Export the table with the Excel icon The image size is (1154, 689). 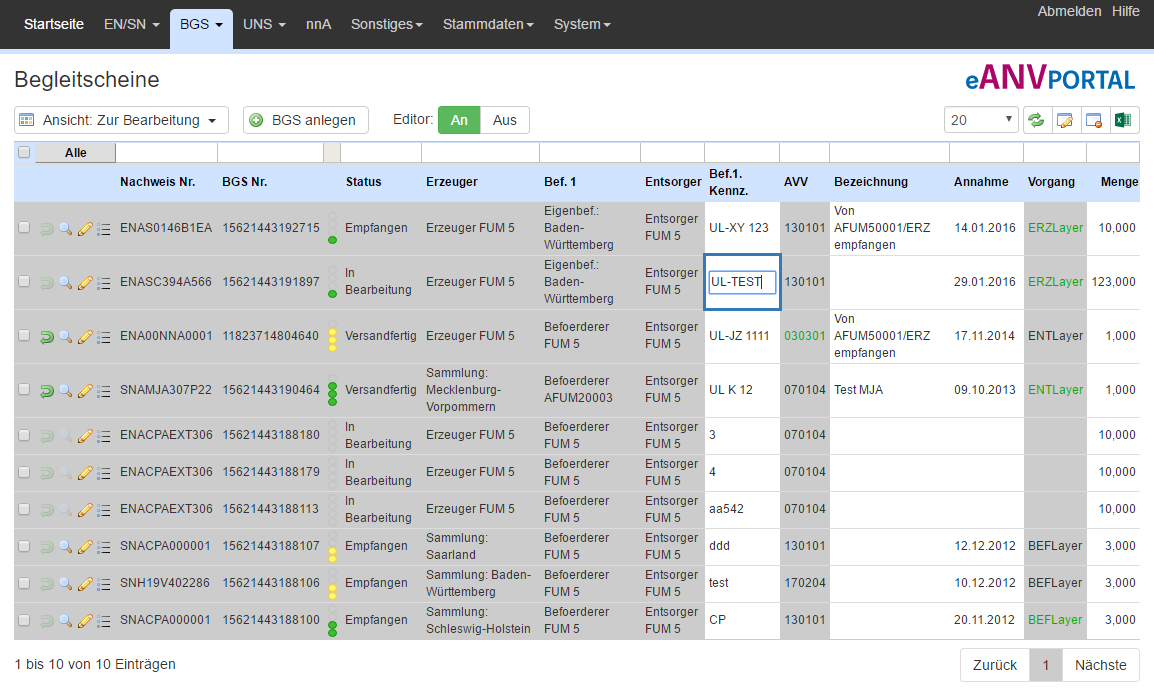[x=1123, y=120]
